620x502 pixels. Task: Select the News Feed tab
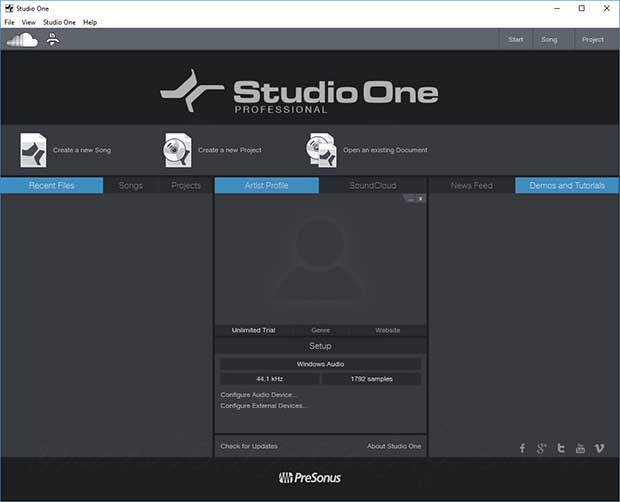coord(472,185)
